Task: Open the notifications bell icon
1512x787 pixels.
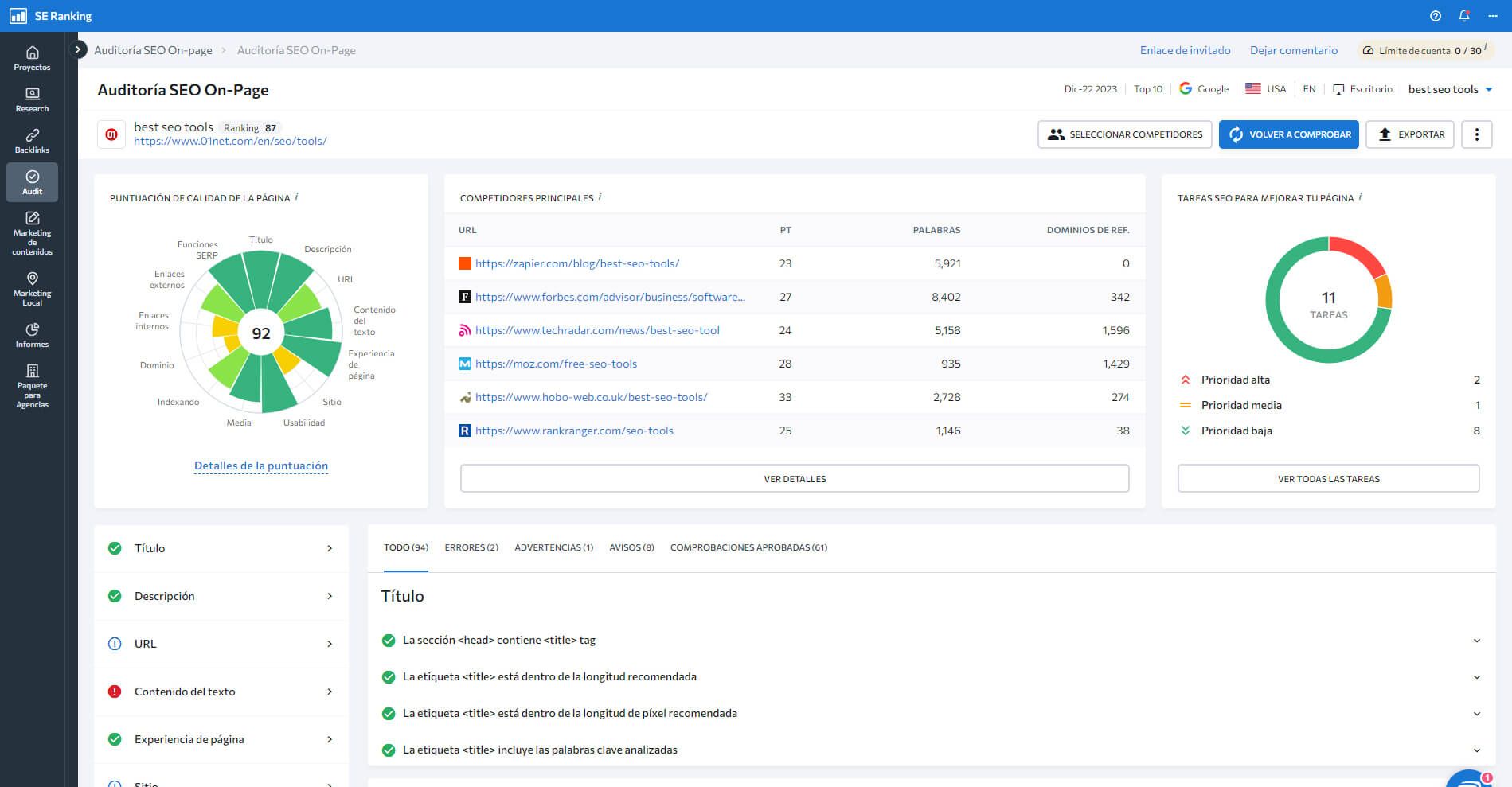Action: 1464,16
